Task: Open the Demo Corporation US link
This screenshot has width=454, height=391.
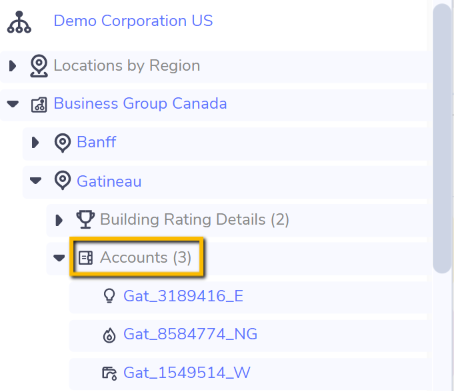Action: point(133,21)
